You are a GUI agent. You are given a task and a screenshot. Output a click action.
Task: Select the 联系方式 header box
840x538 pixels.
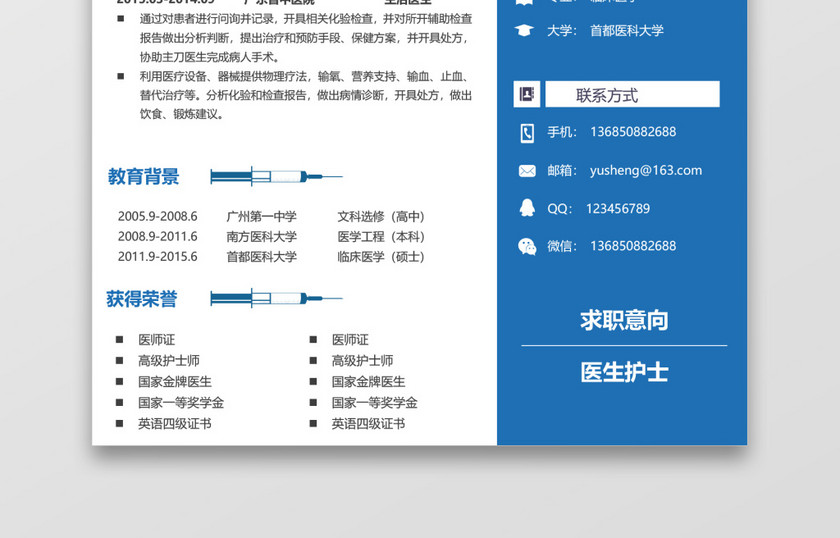tap(632, 94)
